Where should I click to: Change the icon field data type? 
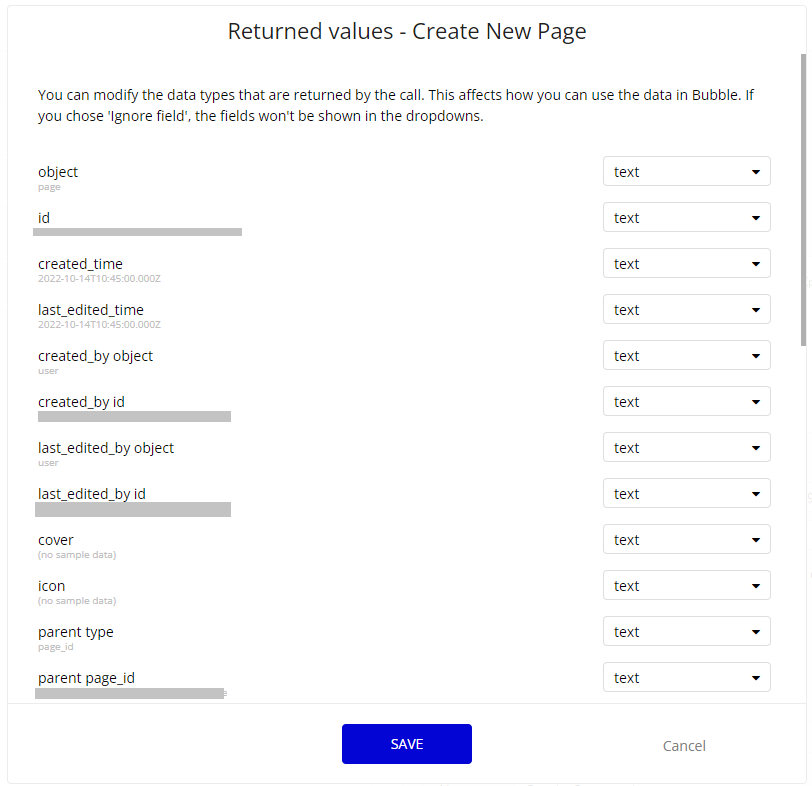[x=687, y=586]
